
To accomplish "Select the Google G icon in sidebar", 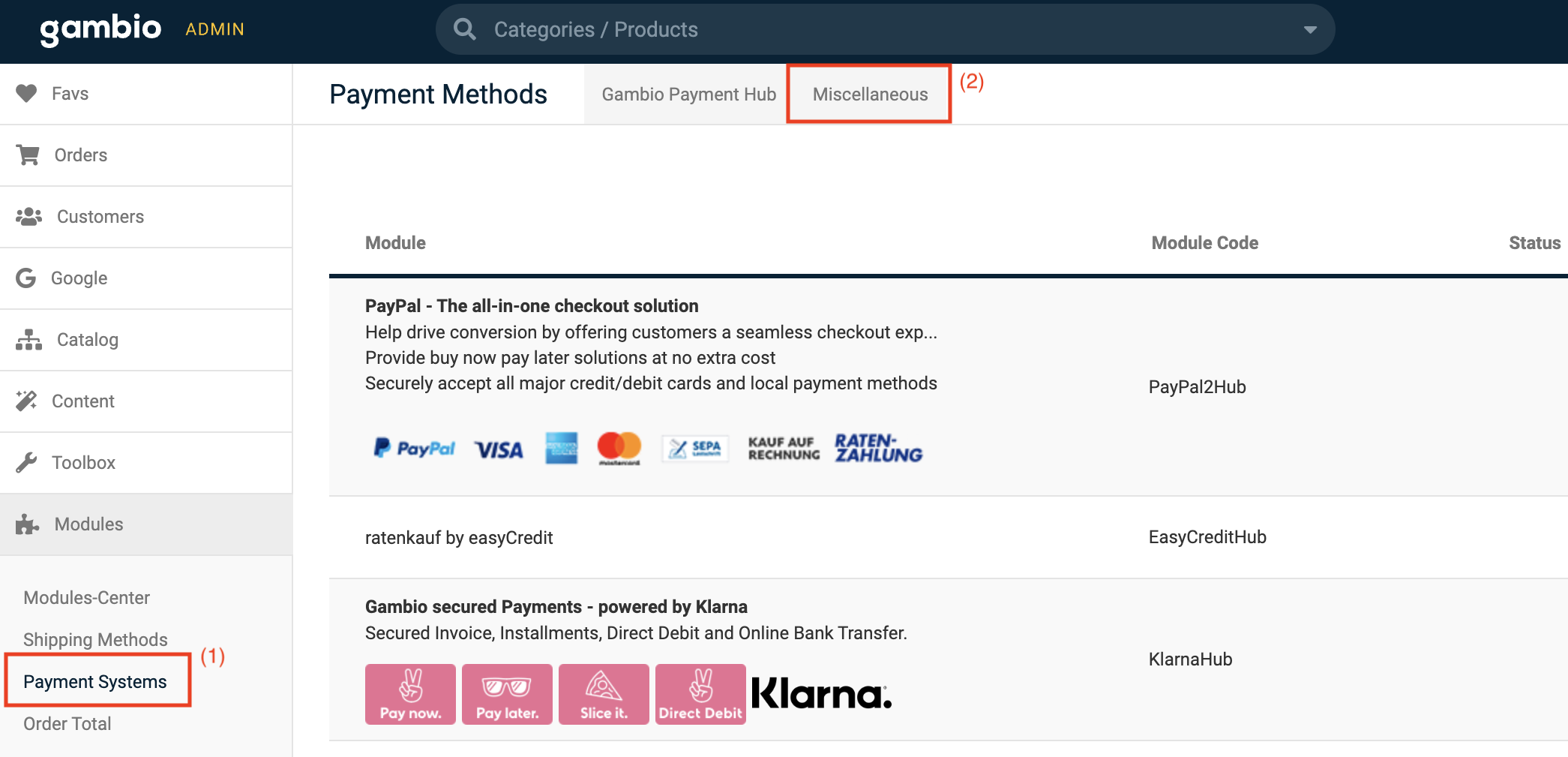I will click(x=25, y=278).
